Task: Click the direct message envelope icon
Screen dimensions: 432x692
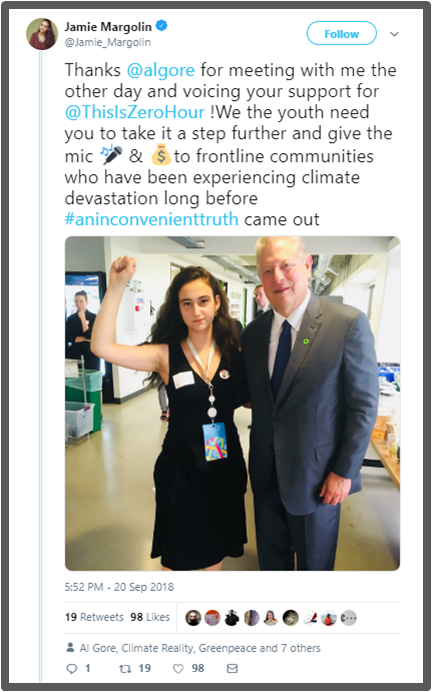Action: point(232,669)
